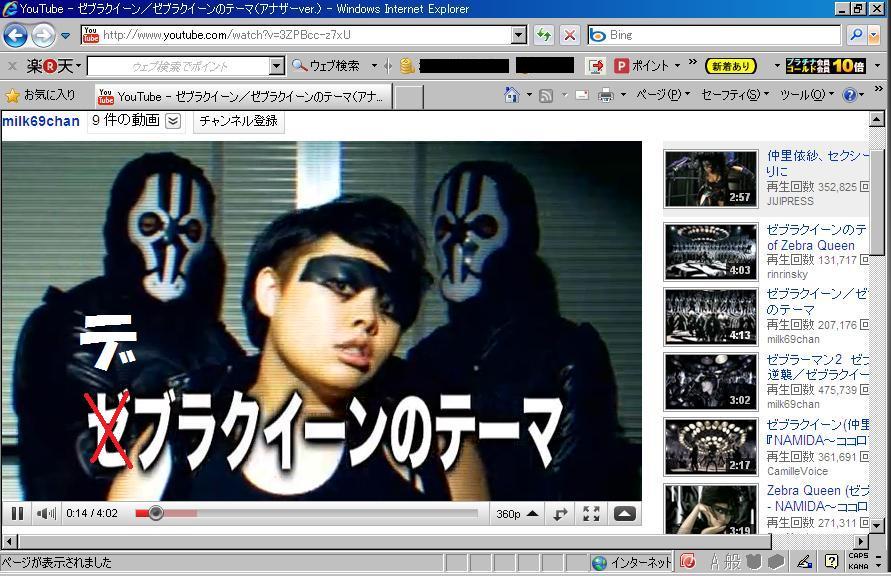This screenshot has width=891, height=576.
Task: Click the ウェブ検索 magnifier button
Action: pyautogui.click(x=326, y=66)
